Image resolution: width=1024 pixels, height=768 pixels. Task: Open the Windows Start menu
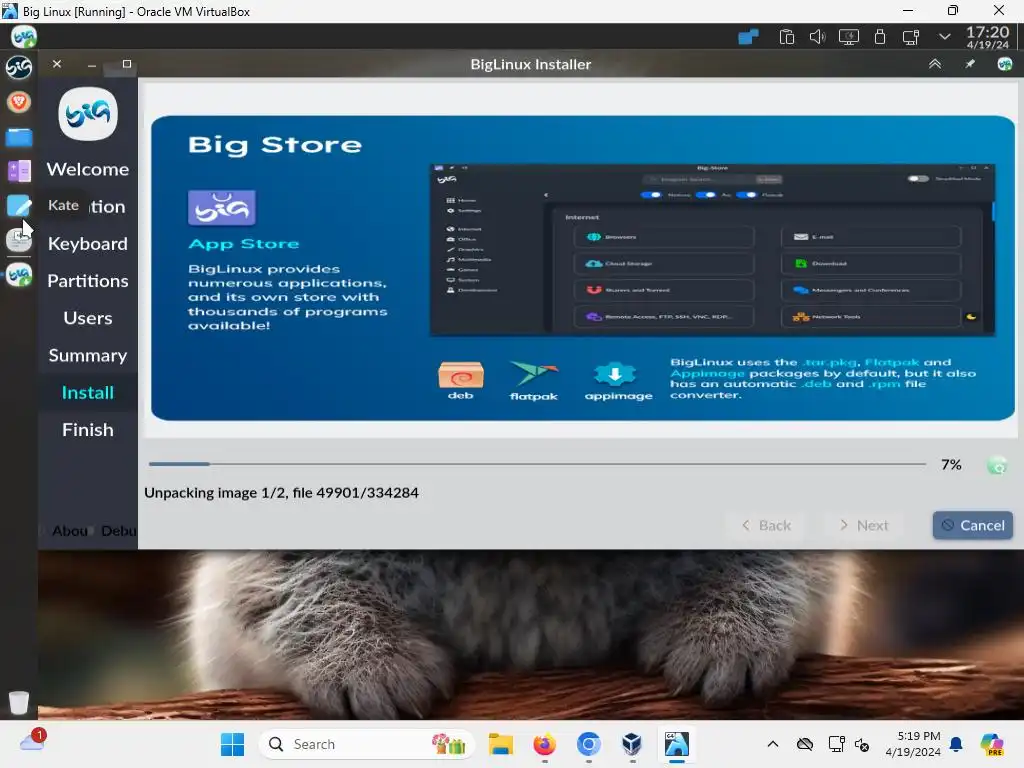point(232,744)
